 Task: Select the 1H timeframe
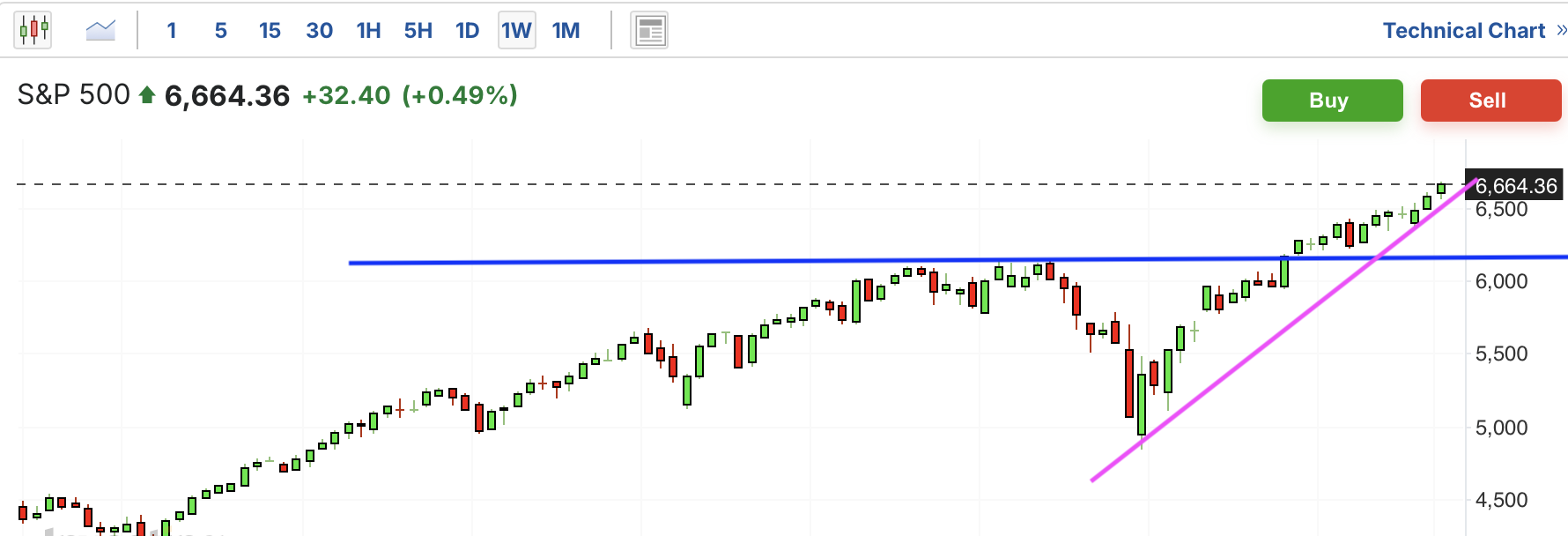(x=368, y=31)
